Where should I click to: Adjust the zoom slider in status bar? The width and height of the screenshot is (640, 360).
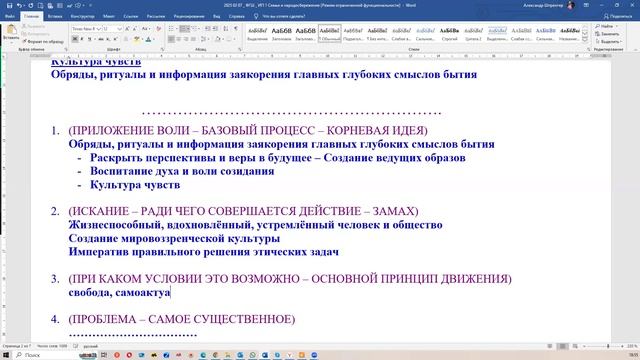[x=608, y=346]
